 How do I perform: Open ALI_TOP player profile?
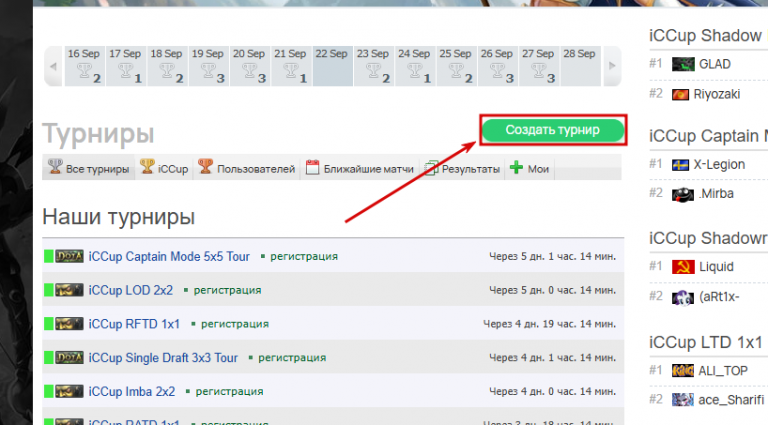(x=723, y=371)
